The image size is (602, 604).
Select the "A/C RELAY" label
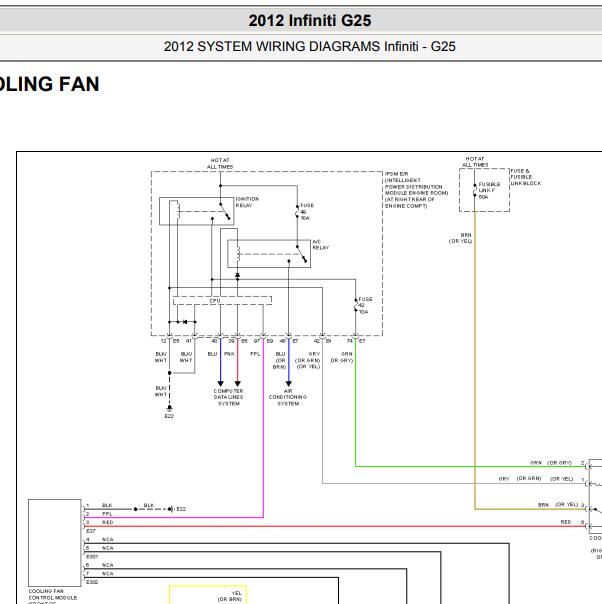320,245
